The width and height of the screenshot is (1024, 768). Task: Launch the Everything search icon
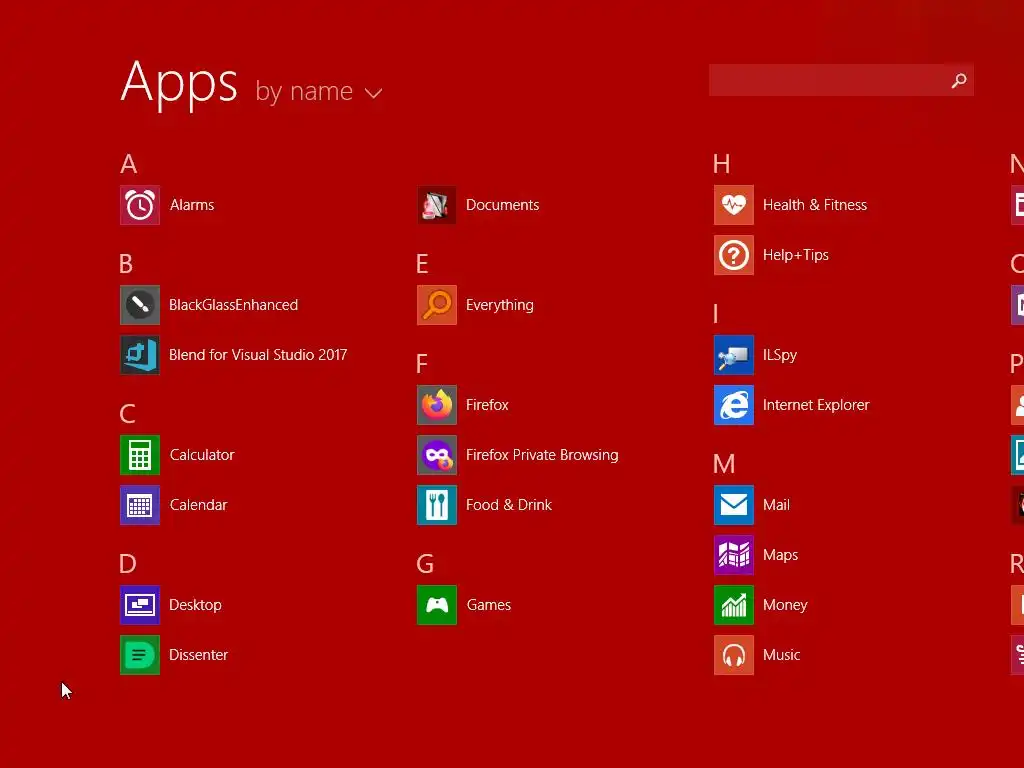tap(437, 305)
